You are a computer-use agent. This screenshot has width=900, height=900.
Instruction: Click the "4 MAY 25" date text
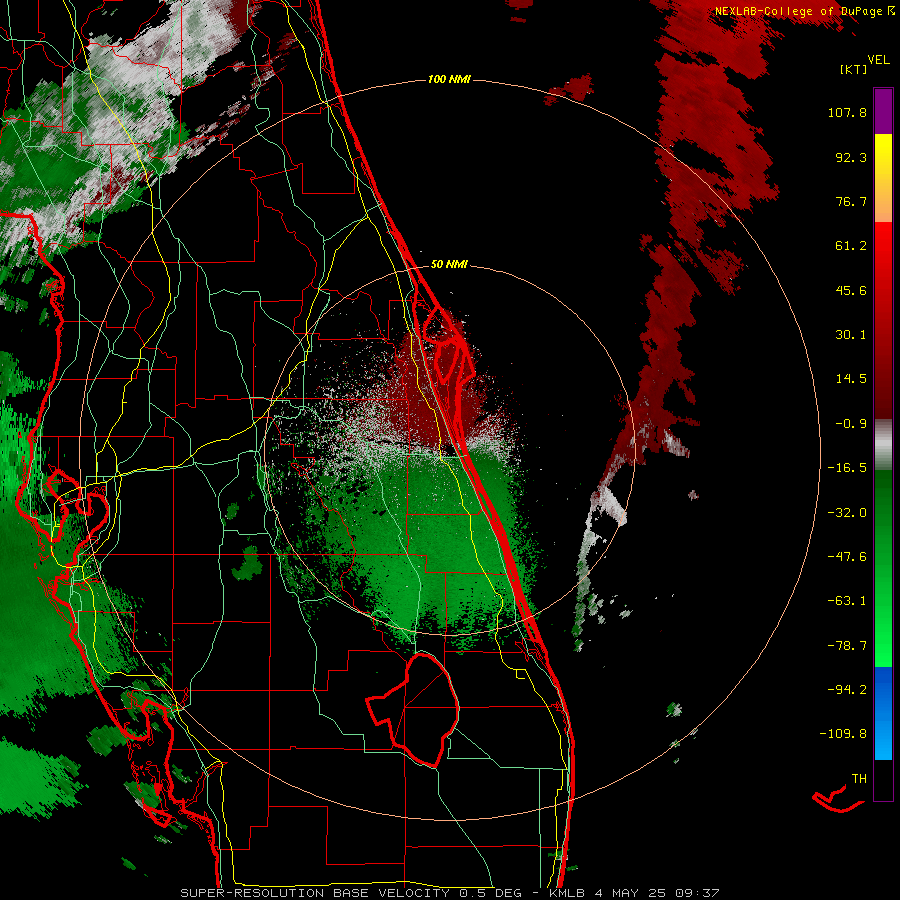629,893
